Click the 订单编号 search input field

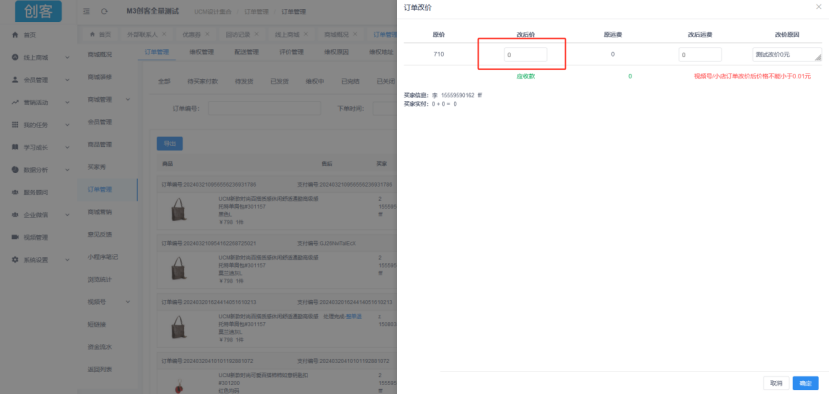point(264,108)
